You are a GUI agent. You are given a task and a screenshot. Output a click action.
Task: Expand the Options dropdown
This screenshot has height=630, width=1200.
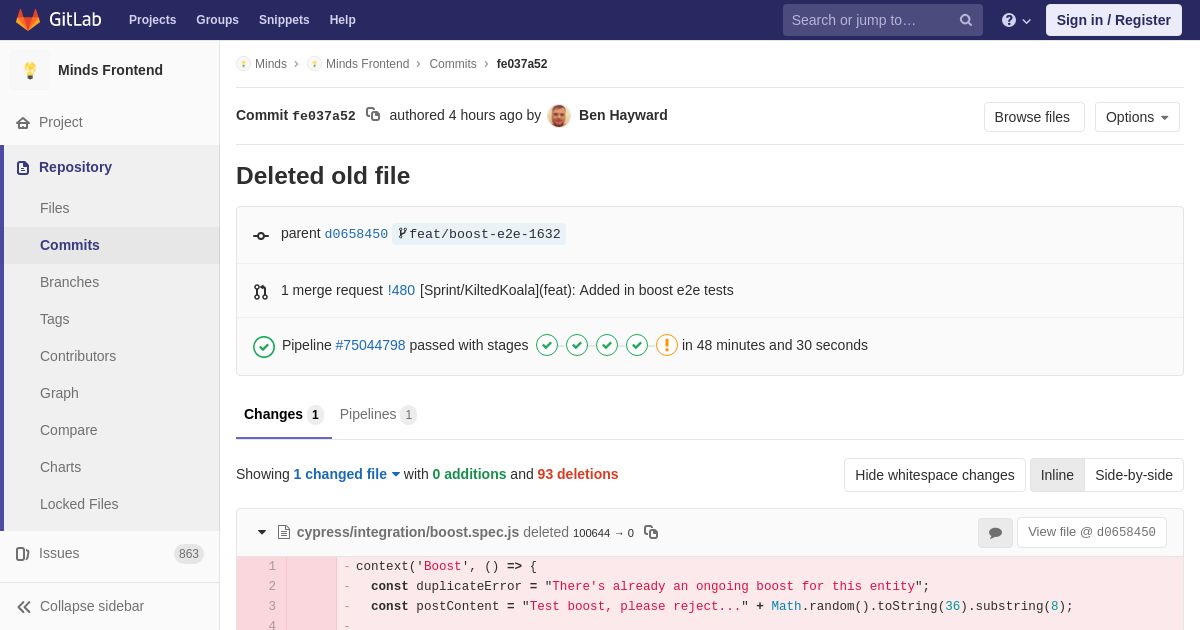1137,117
